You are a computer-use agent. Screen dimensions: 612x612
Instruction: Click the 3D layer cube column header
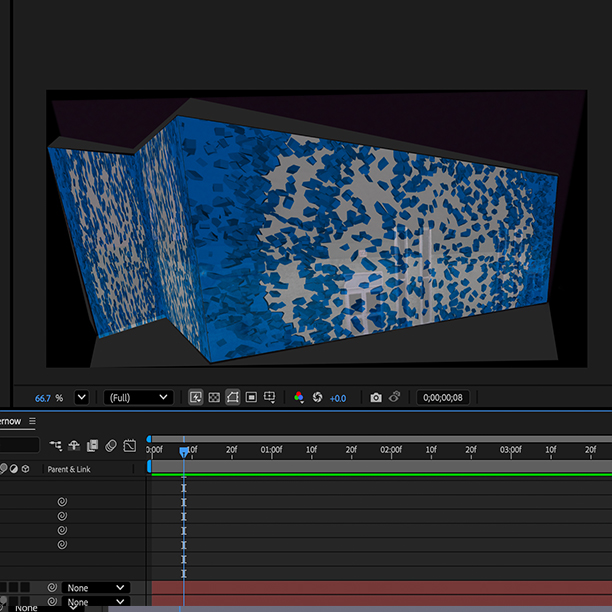tap(25, 469)
